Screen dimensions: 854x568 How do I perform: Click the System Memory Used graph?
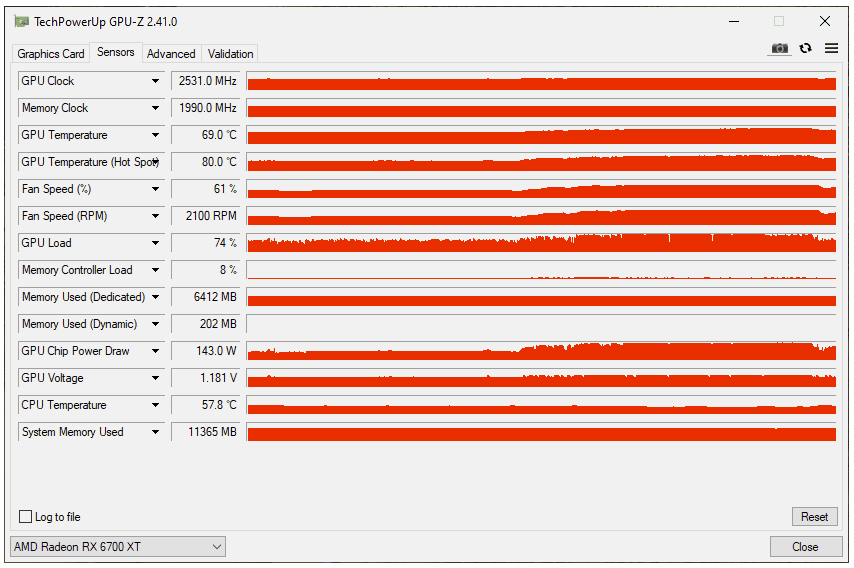click(541, 432)
